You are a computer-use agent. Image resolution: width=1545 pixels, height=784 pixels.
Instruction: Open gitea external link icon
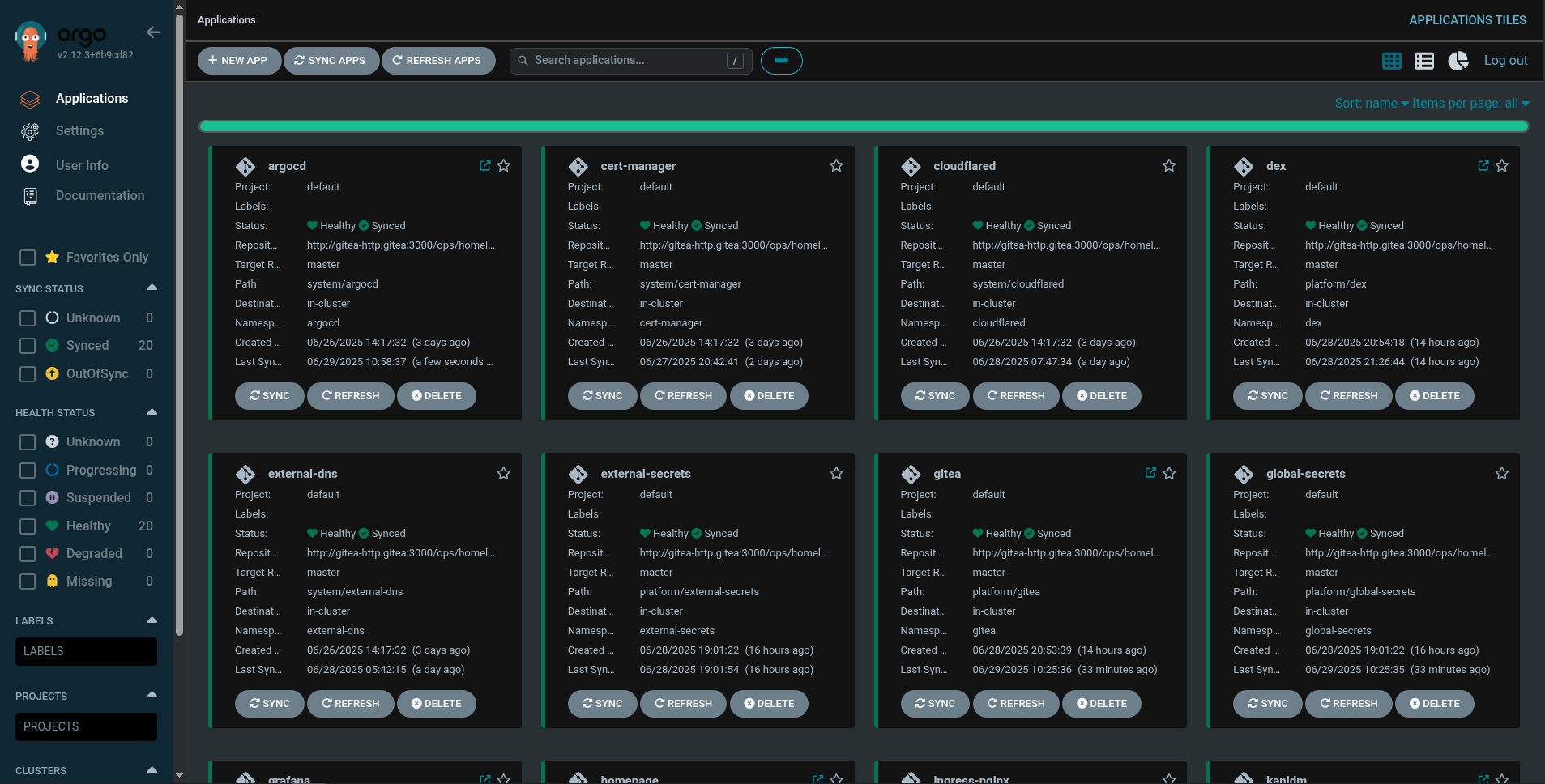click(1150, 472)
